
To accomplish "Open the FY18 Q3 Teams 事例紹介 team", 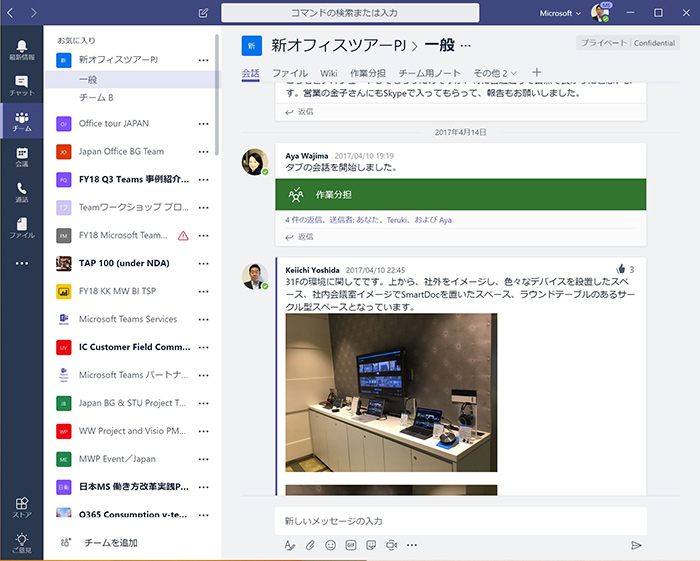I will pos(134,179).
